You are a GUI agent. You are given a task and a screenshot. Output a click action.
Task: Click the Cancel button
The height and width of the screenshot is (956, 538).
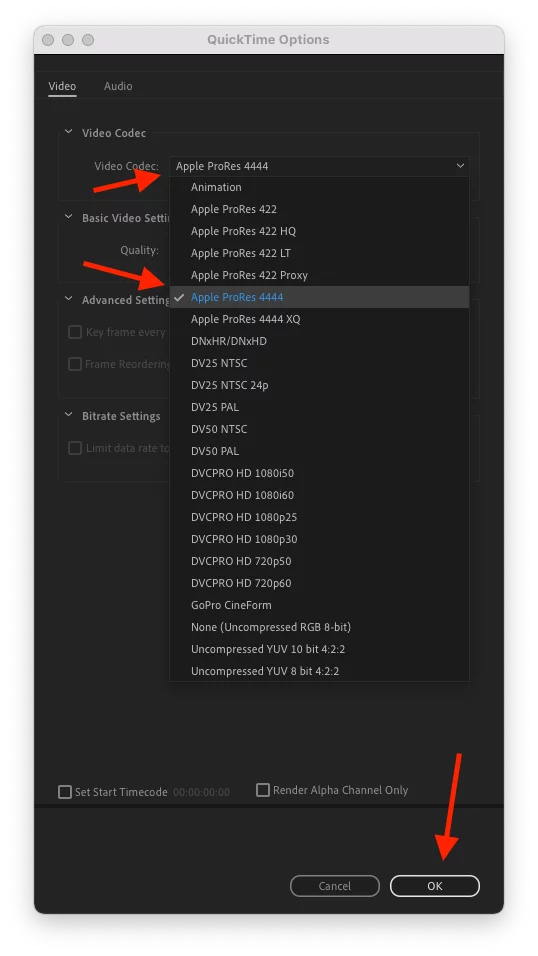335,886
